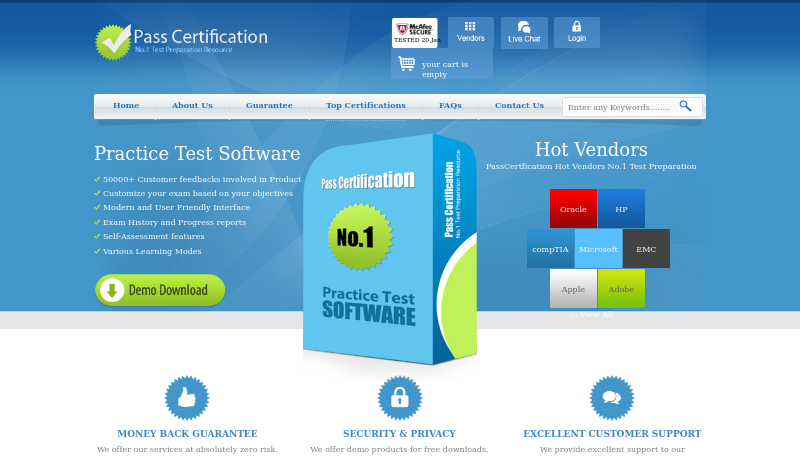Screen dimensions: 800x456
Task: Click 'Various Learning Modes' text
Action: [x=152, y=251]
